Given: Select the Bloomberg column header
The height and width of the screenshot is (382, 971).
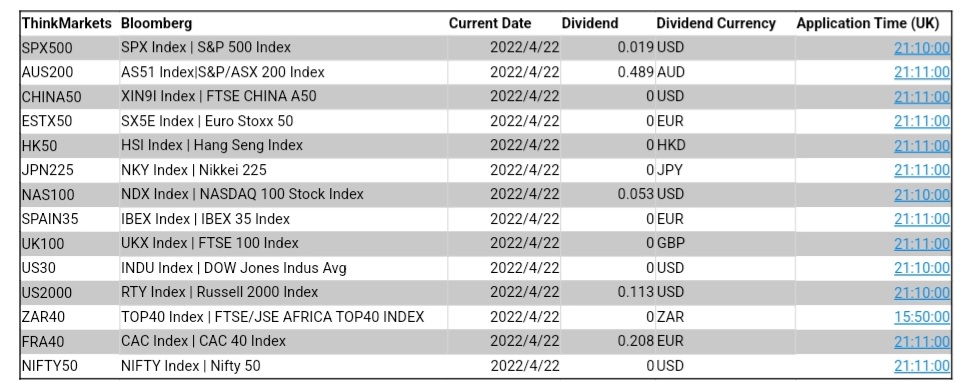Looking at the screenshot, I should (x=157, y=24).
